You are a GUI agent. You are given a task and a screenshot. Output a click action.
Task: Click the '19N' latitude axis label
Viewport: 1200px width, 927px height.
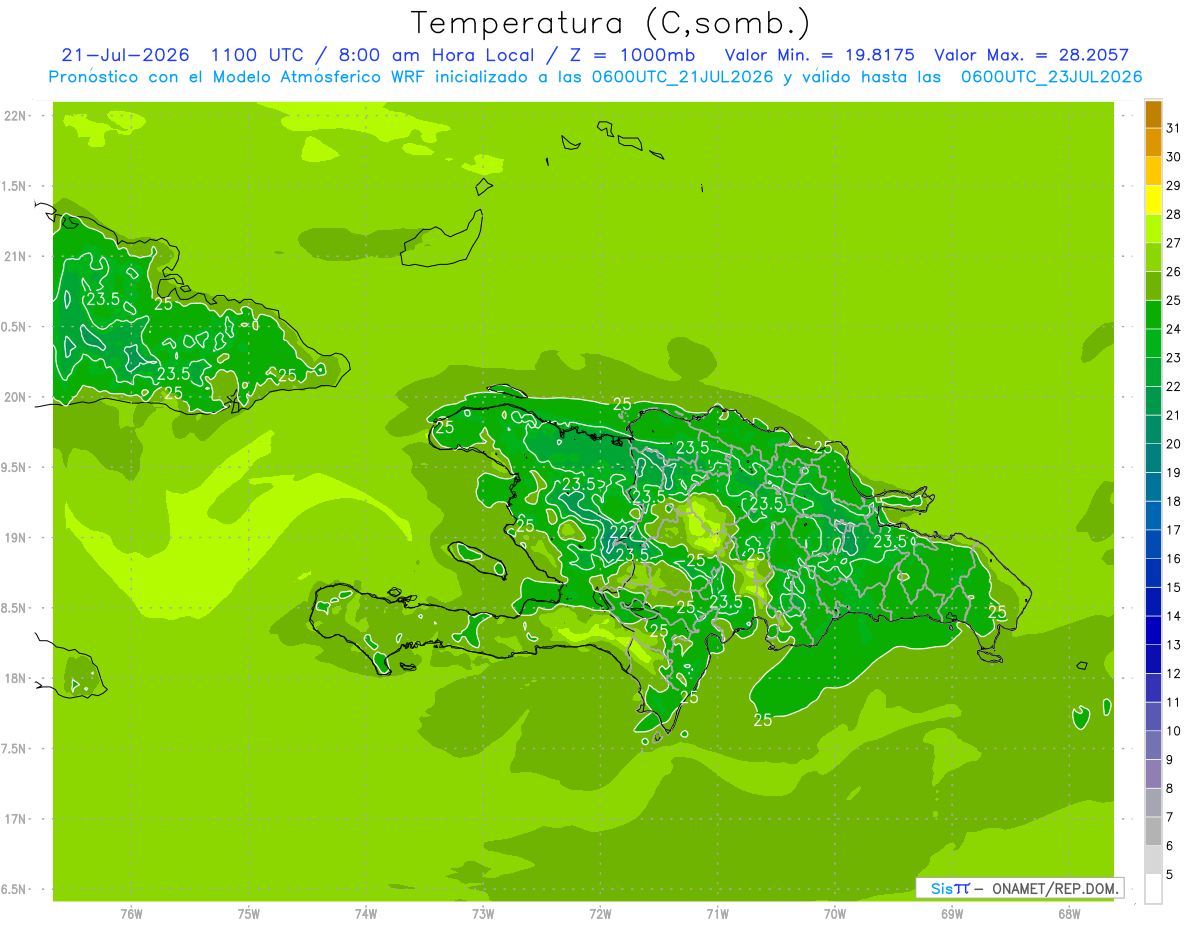pos(15,538)
